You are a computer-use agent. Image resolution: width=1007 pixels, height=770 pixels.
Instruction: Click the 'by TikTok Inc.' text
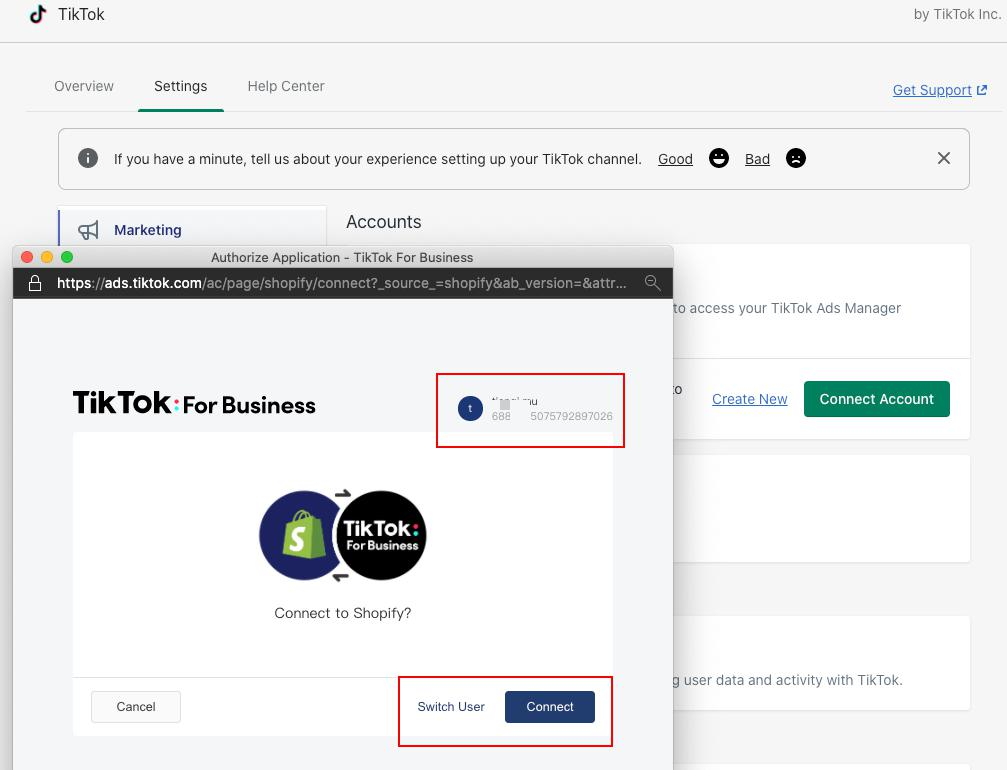click(x=957, y=14)
